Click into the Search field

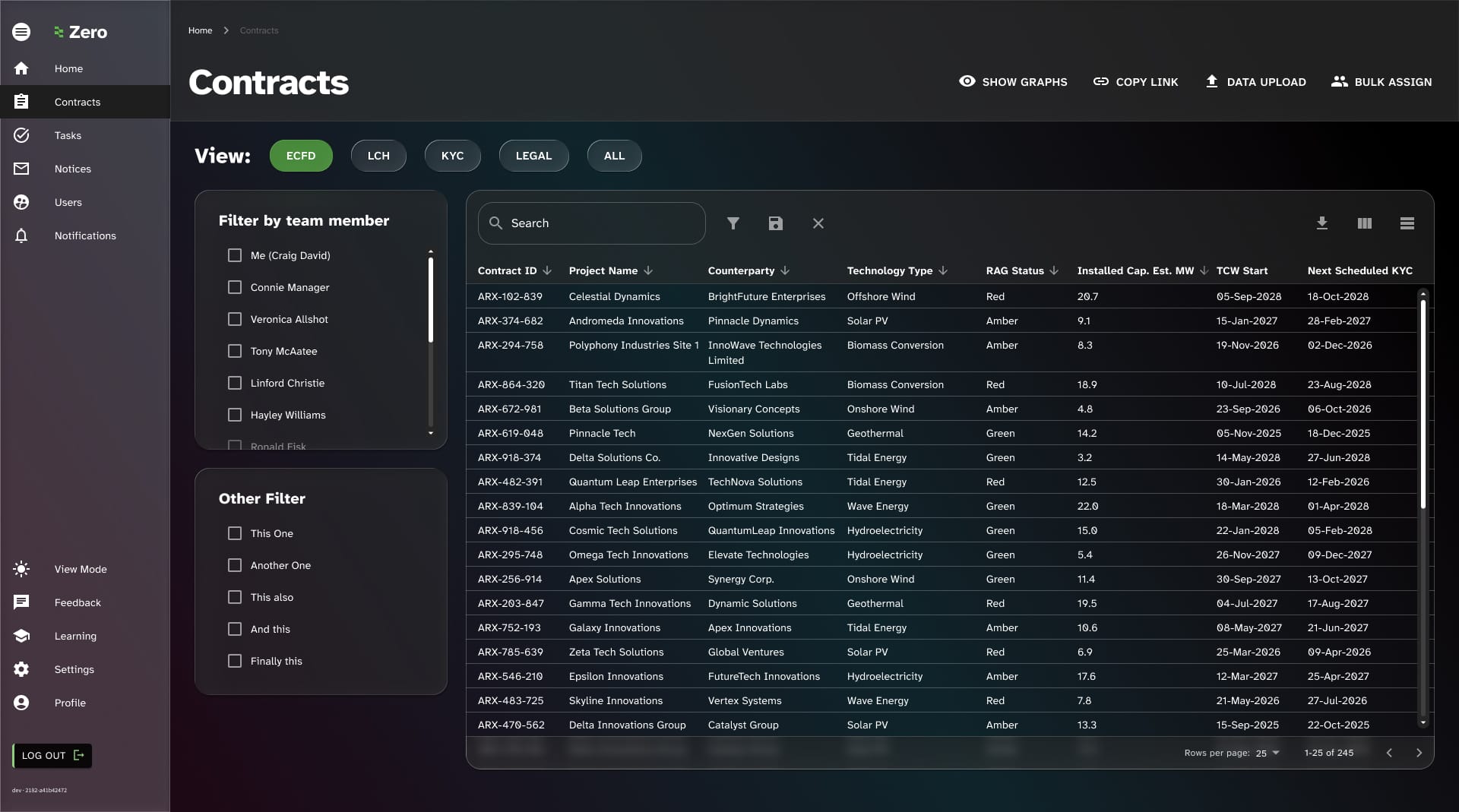point(600,223)
